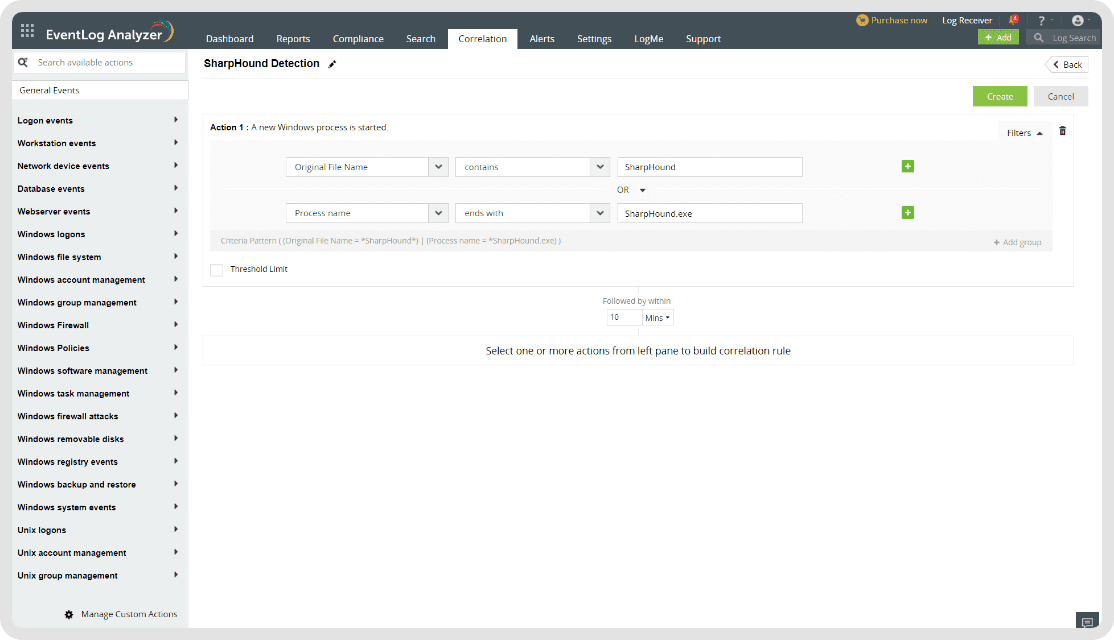Open the LogMe tab
This screenshot has height=640, width=1114.
[x=649, y=38]
